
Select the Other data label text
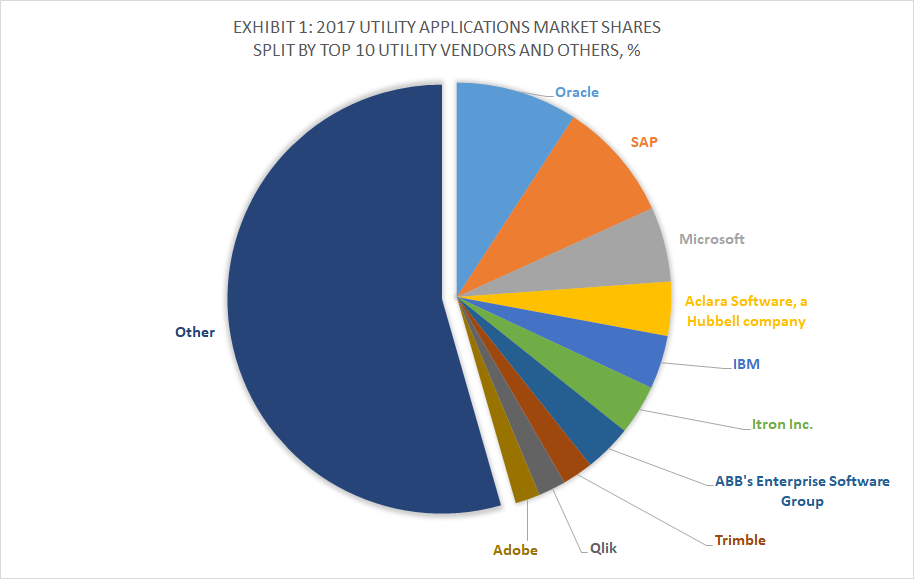coord(195,332)
